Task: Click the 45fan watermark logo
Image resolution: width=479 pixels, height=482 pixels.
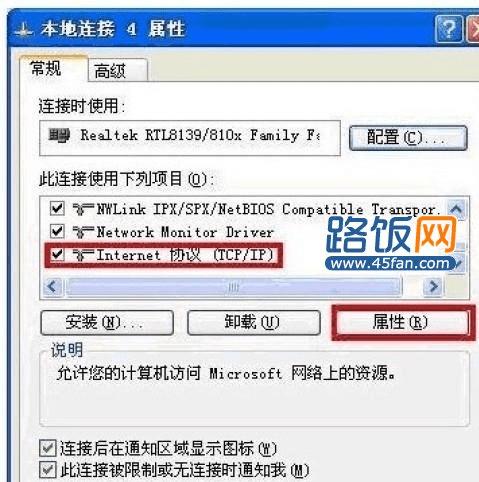Action: pos(392,243)
